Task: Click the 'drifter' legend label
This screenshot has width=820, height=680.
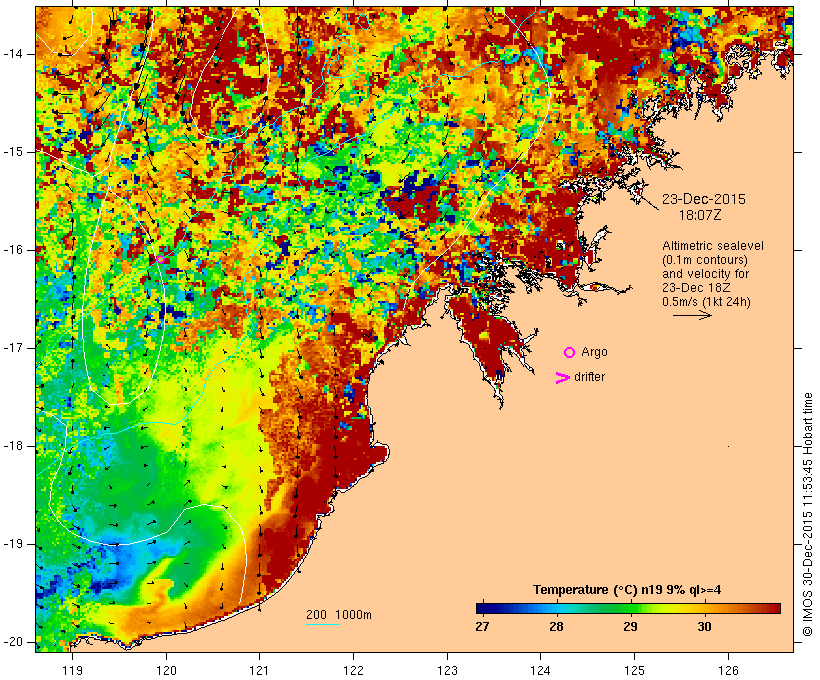Action: pyautogui.click(x=589, y=377)
